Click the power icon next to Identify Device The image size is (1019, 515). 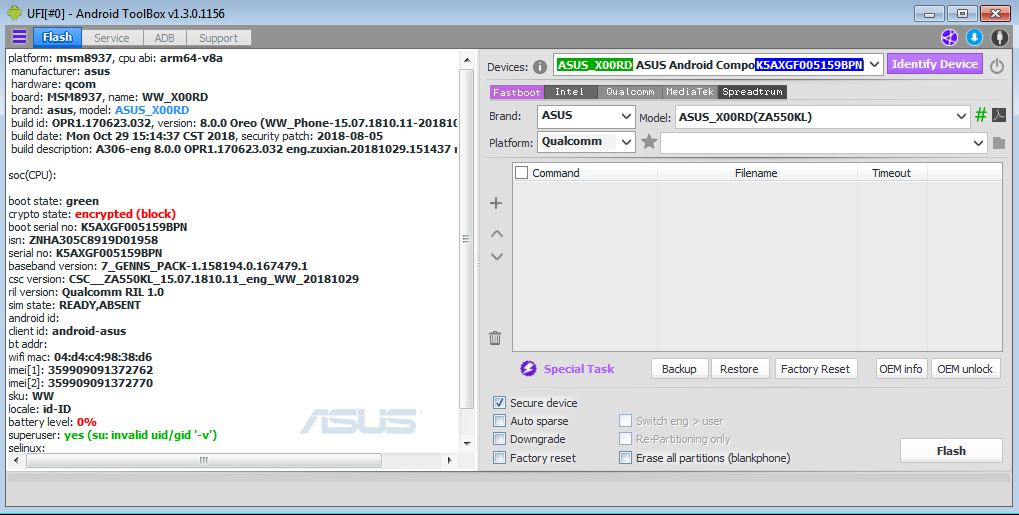click(997, 65)
